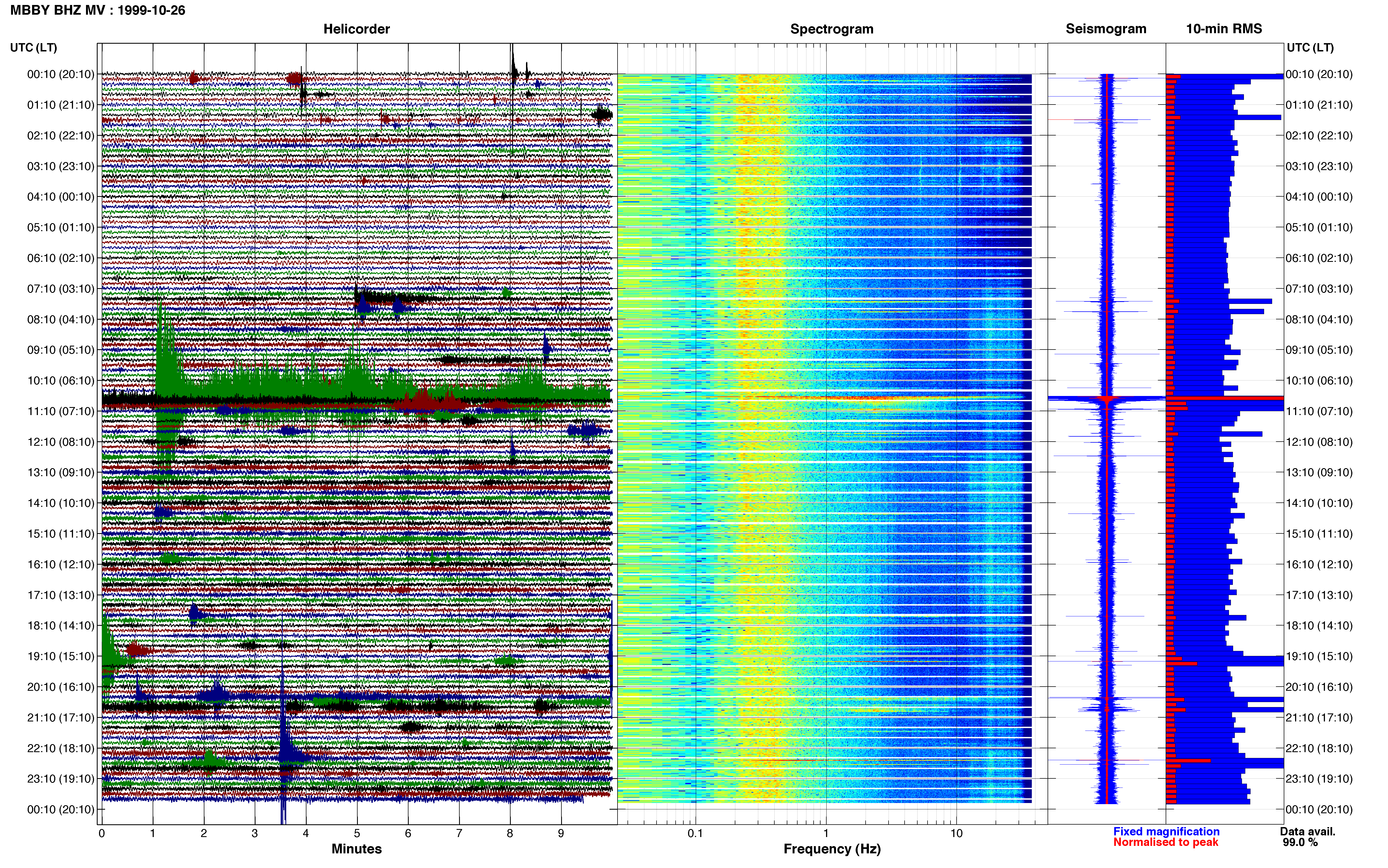Click the 'Helicorder' panel heading
This screenshot has width=1388, height=868.
point(356,29)
